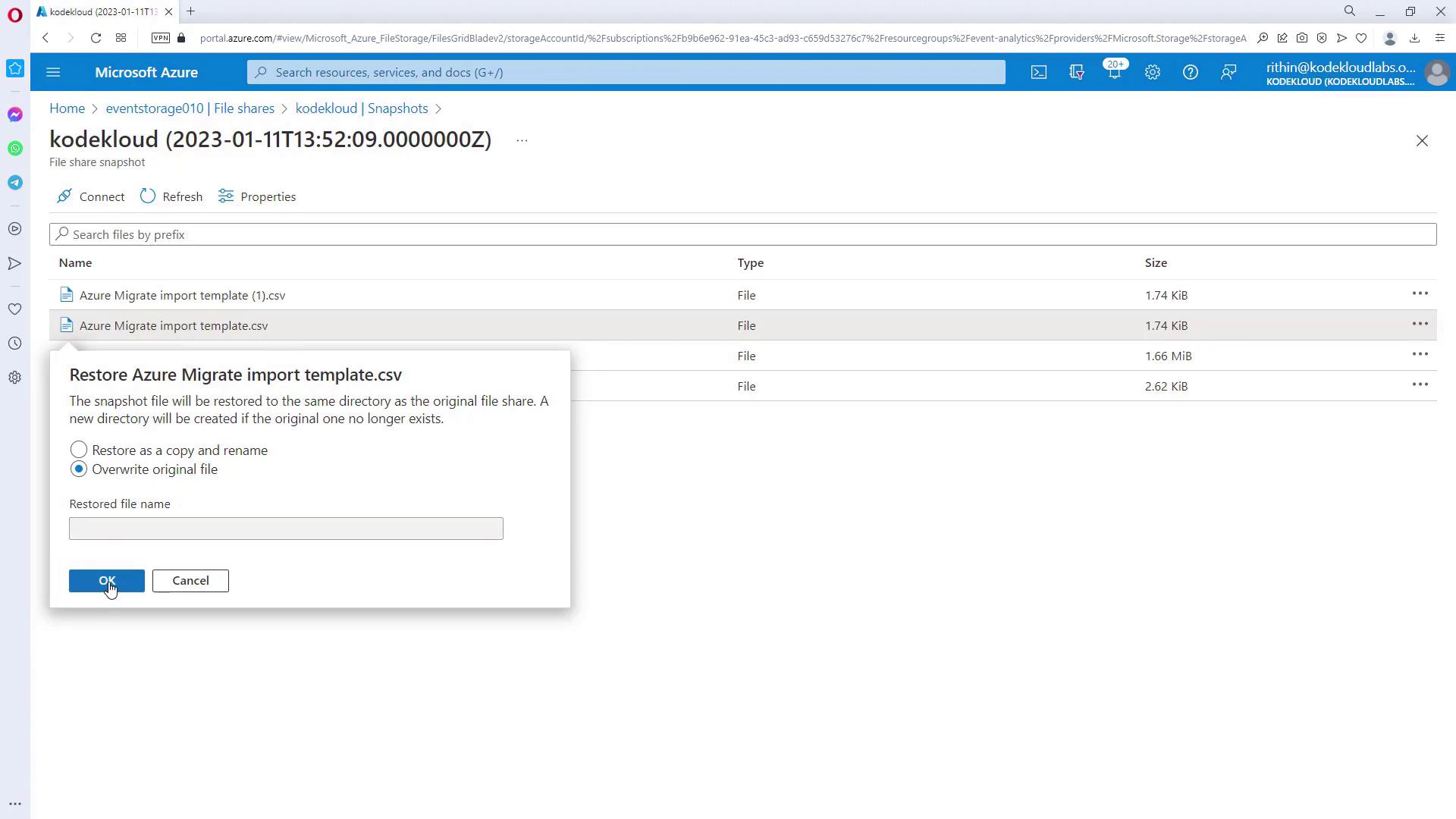The width and height of the screenshot is (1456, 819).
Task: Open portal Settings gear icon
Action: point(1152,72)
